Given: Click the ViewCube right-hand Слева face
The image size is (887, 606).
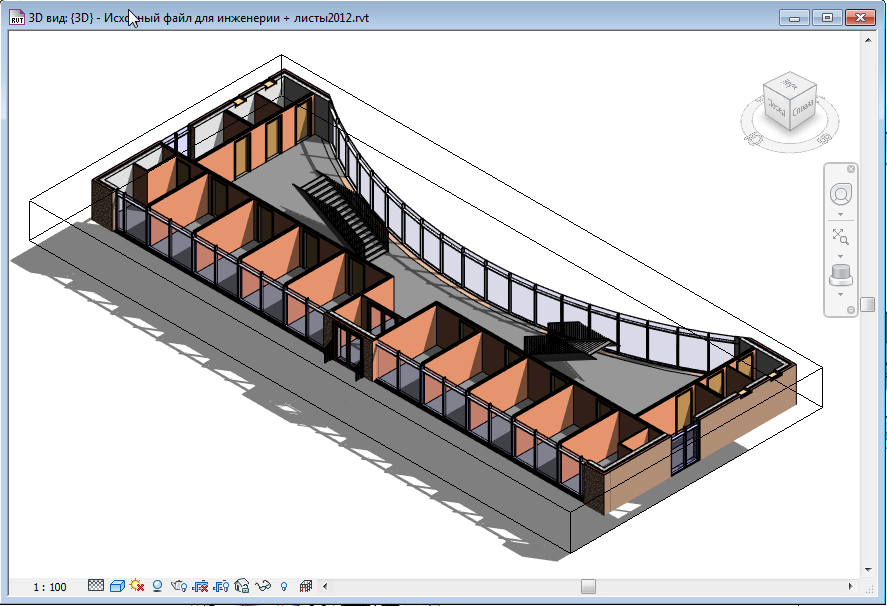Looking at the screenshot, I should tap(803, 108).
